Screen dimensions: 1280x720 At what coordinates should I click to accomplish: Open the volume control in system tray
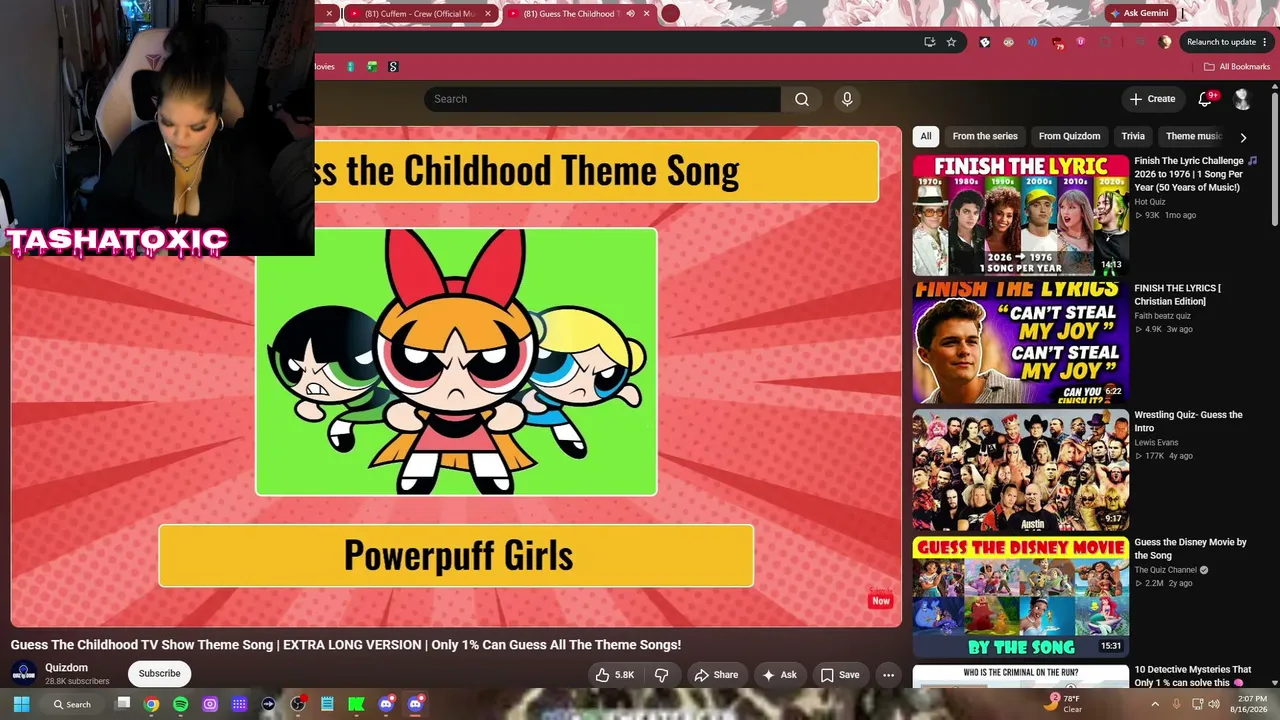[x=1214, y=704]
